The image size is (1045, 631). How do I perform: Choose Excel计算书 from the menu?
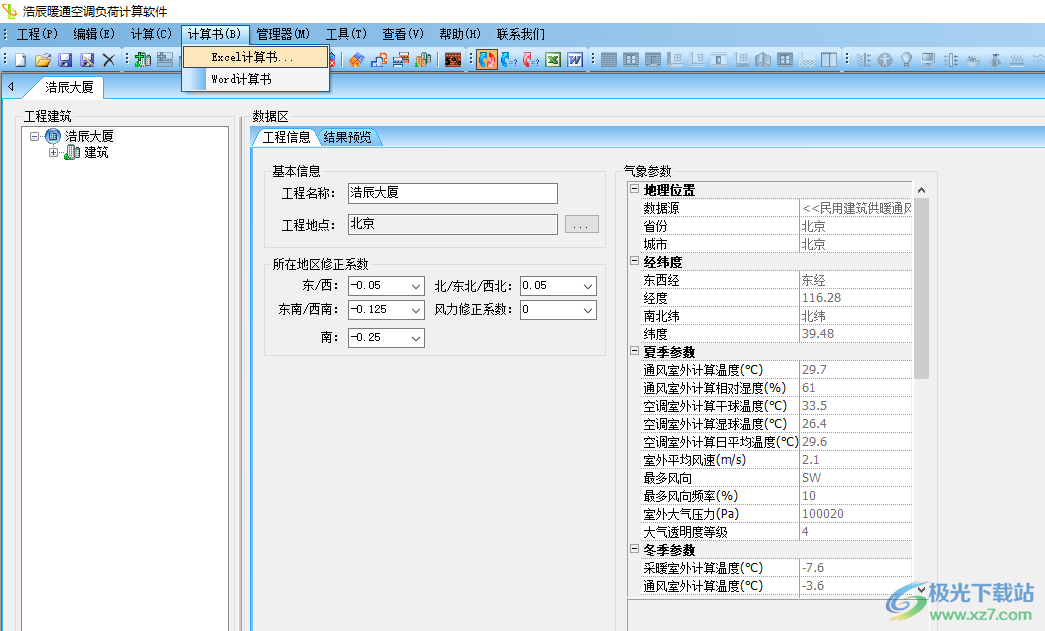pos(255,57)
